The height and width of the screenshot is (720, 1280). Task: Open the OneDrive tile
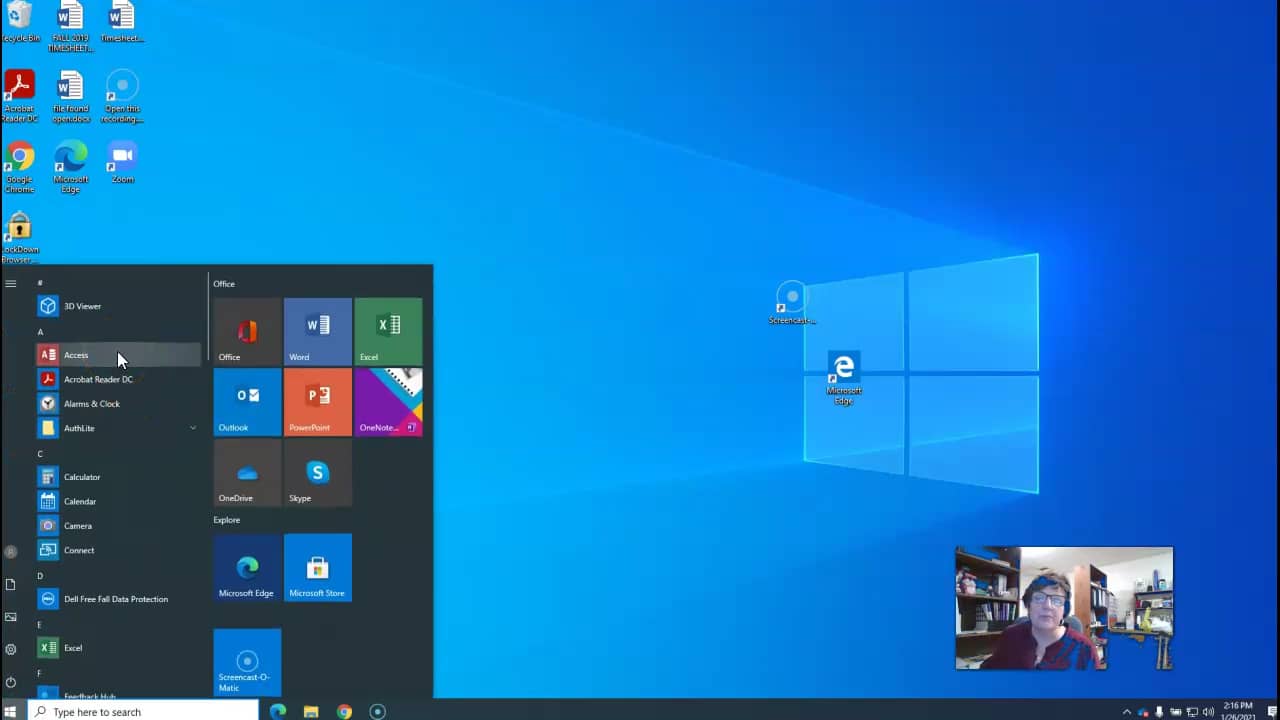pos(247,472)
